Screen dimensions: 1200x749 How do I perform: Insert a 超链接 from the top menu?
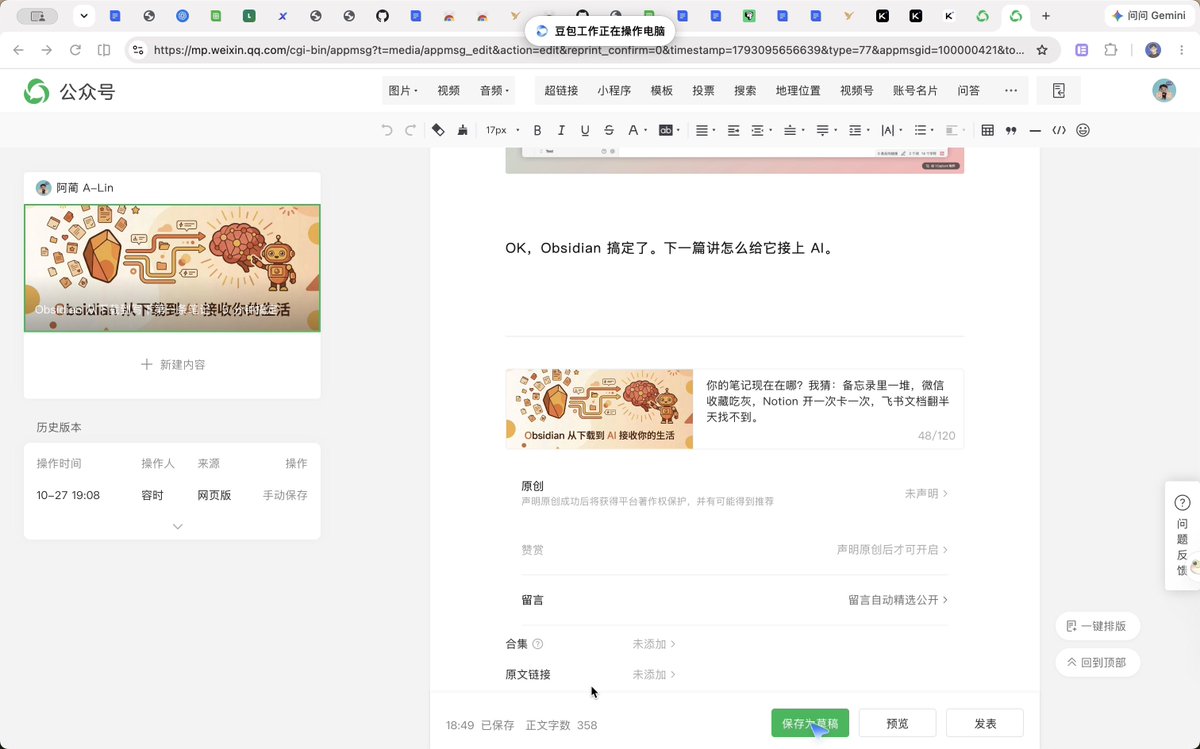(561, 90)
